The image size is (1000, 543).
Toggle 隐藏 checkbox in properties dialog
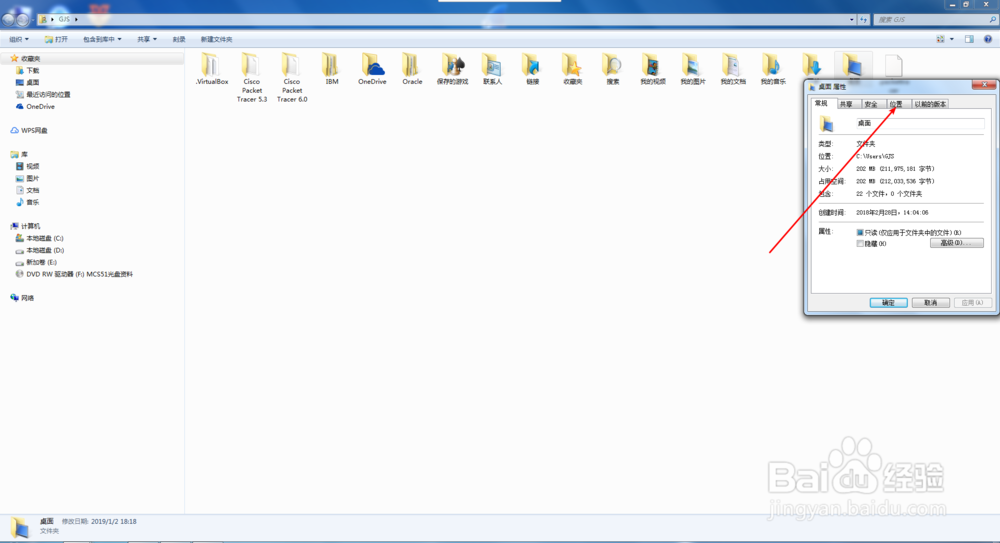(x=860, y=244)
